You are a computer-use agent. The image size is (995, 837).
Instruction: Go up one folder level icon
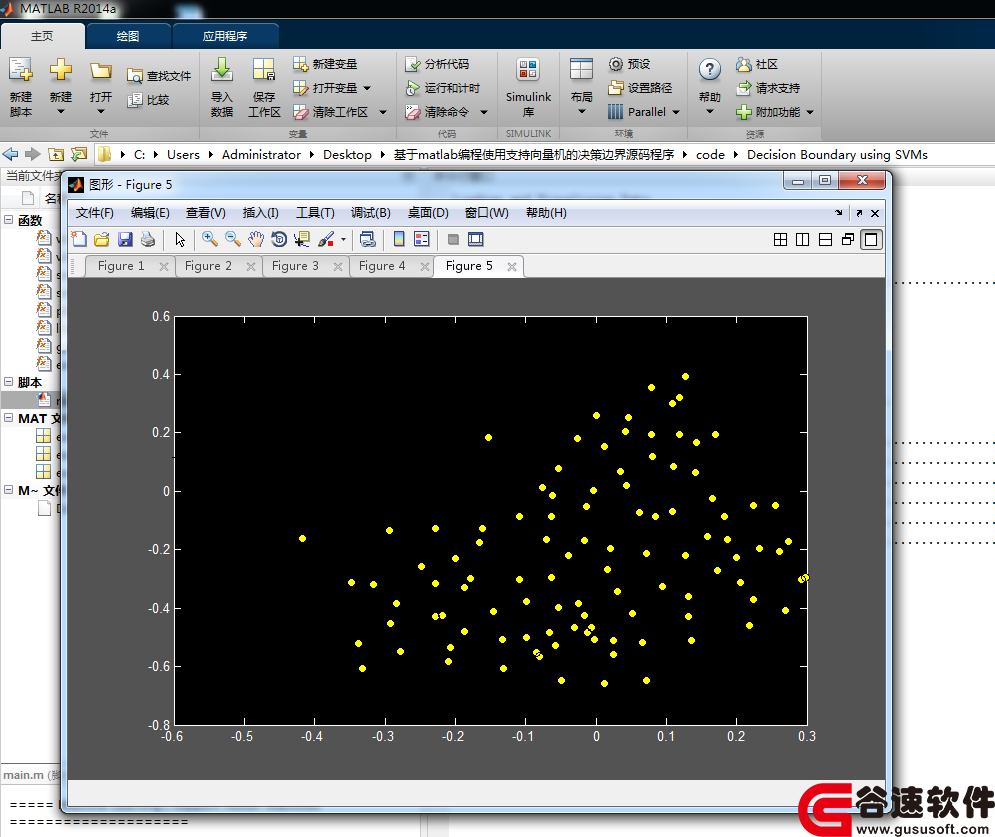56,154
